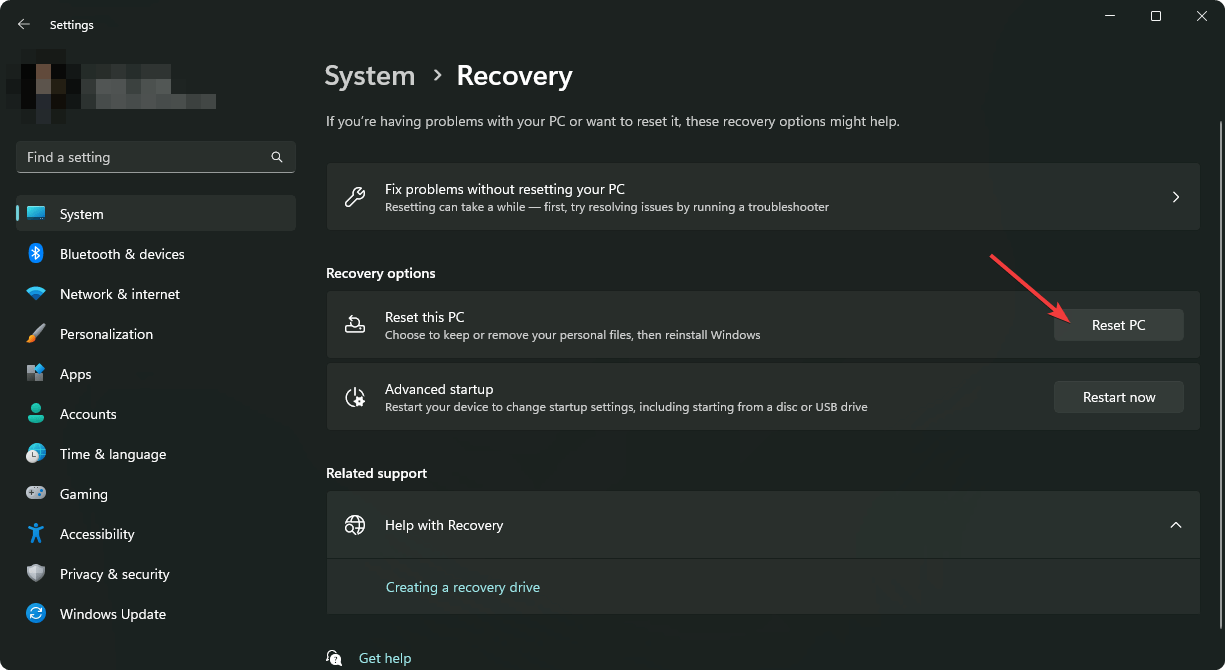
Task: Click Restart now for Advanced startup
Action: (x=1118, y=397)
